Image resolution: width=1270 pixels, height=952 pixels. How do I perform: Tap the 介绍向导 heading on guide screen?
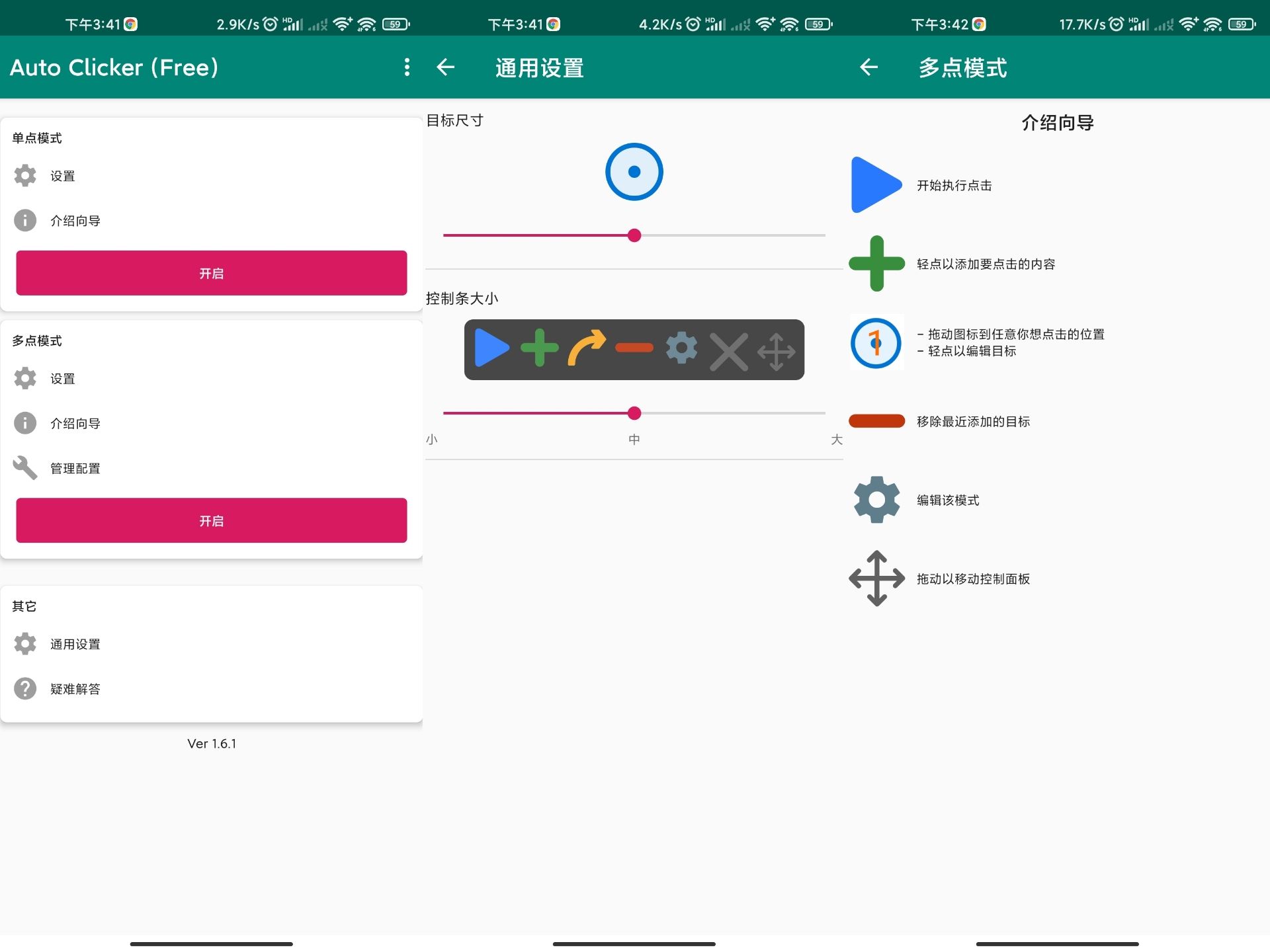(x=1058, y=123)
